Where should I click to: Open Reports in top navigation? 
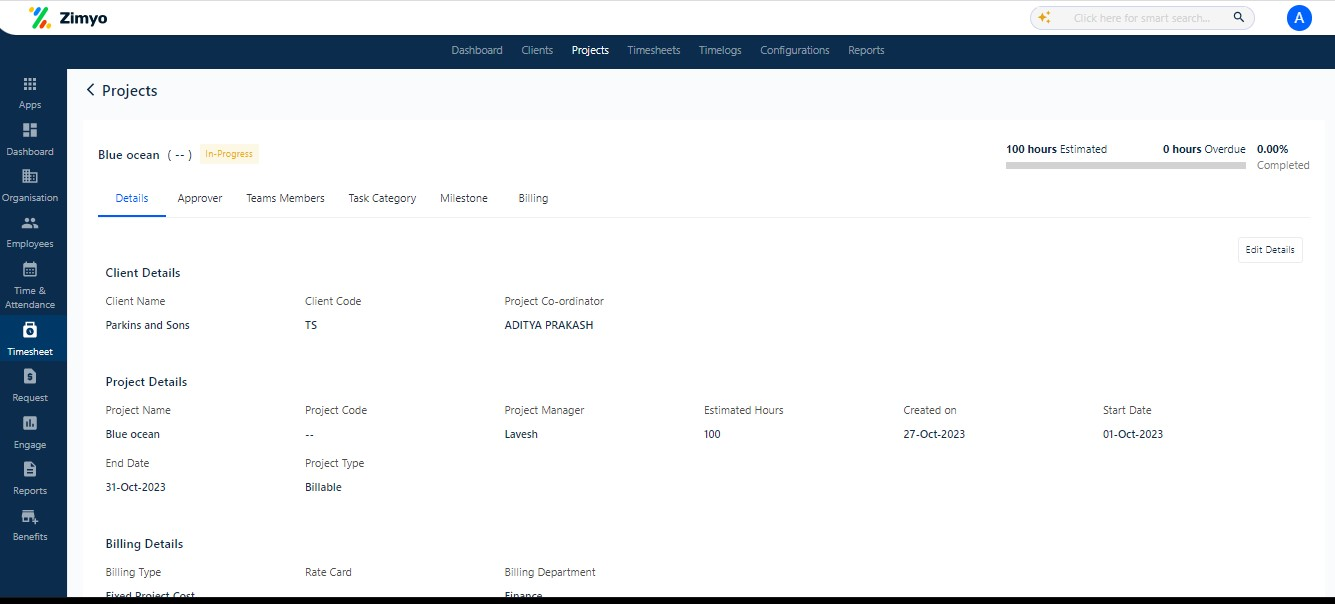pyautogui.click(x=866, y=50)
